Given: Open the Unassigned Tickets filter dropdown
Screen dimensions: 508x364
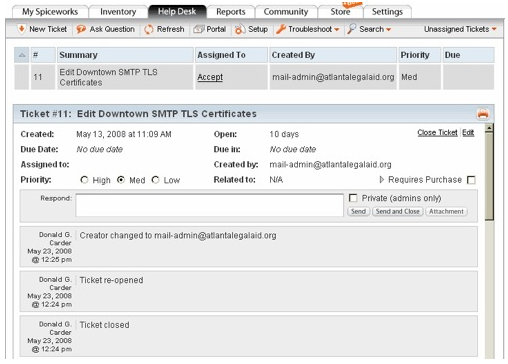Looking at the screenshot, I should tap(460, 29).
